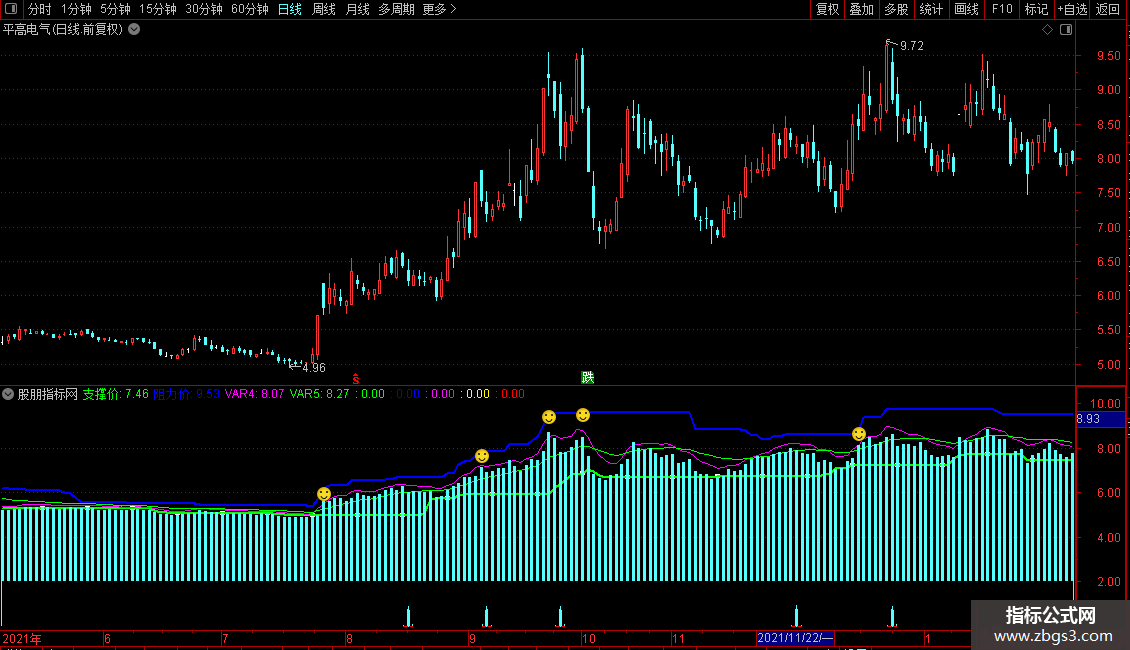The height and width of the screenshot is (650, 1130).
Task: Click the VAR5: 8.27 label
Action: coord(319,394)
